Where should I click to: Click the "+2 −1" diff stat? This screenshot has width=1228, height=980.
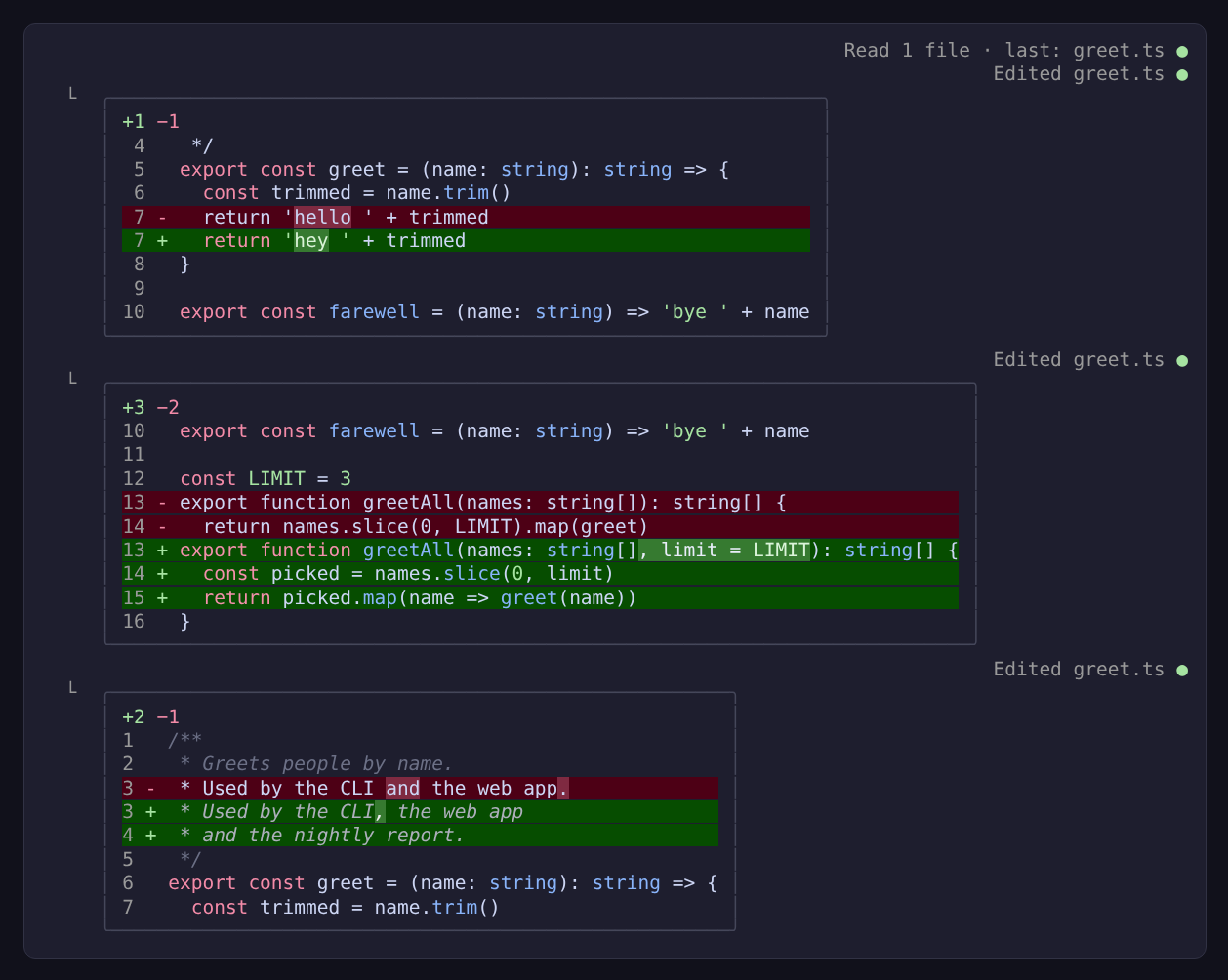click(x=150, y=716)
